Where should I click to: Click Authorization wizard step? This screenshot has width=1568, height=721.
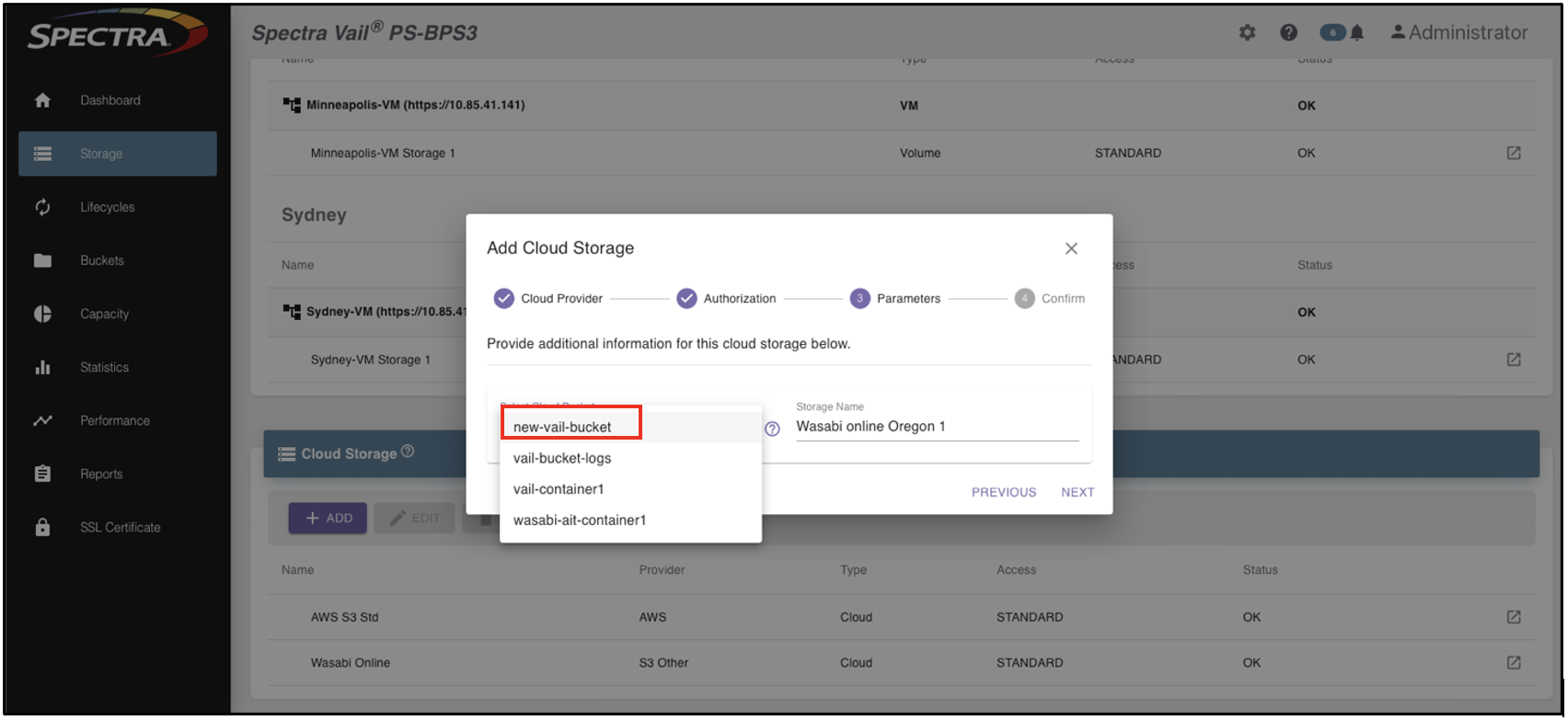point(726,298)
